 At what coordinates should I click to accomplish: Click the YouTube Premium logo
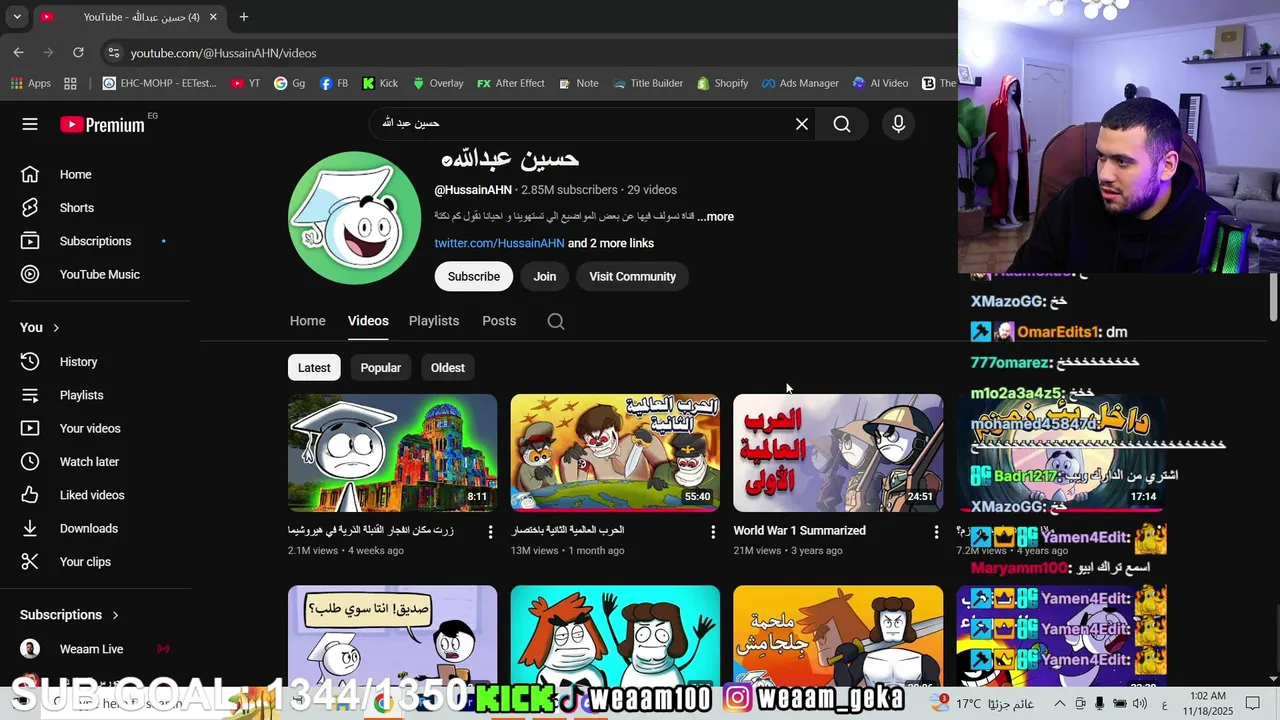102,124
